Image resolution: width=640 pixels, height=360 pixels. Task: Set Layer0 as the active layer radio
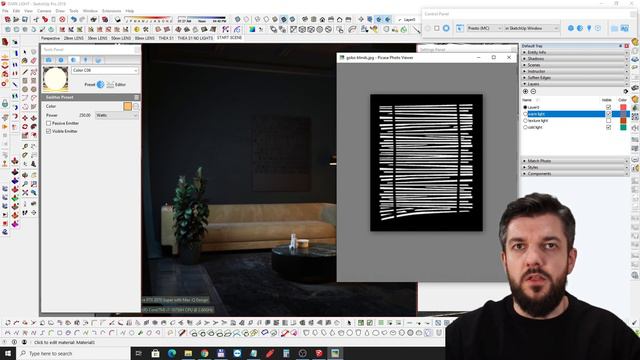tap(525, 107)
